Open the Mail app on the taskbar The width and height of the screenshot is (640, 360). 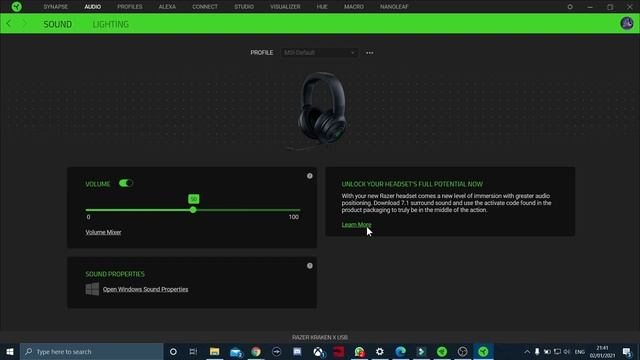pos(236,351)
